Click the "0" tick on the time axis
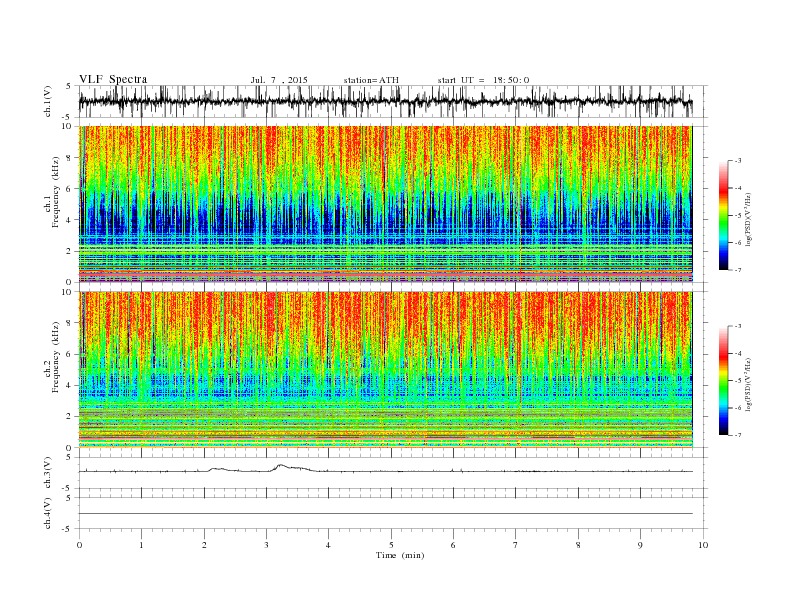792x612 pixels. (79, 545)
